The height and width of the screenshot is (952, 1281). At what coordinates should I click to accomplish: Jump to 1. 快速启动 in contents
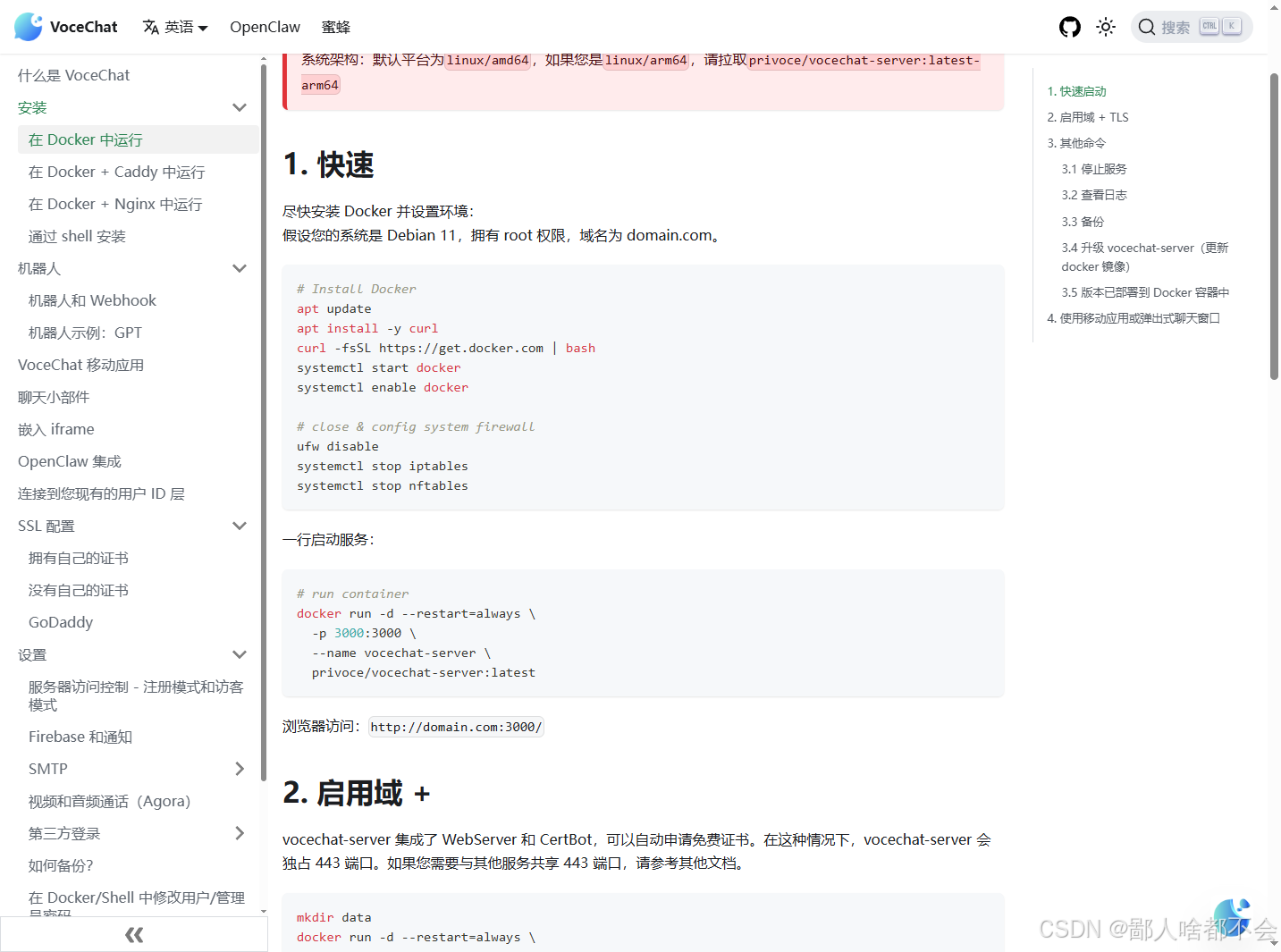pyautogui.click(x=1076, y=91)
